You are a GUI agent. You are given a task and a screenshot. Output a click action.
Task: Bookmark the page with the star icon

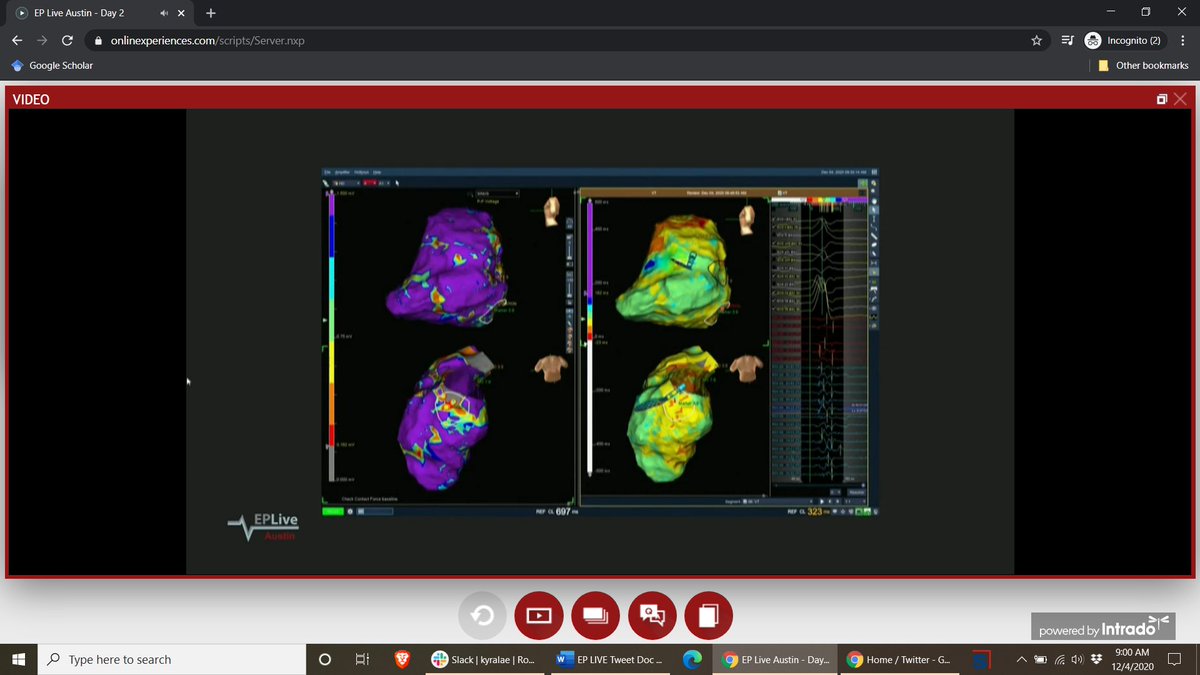1036,41
